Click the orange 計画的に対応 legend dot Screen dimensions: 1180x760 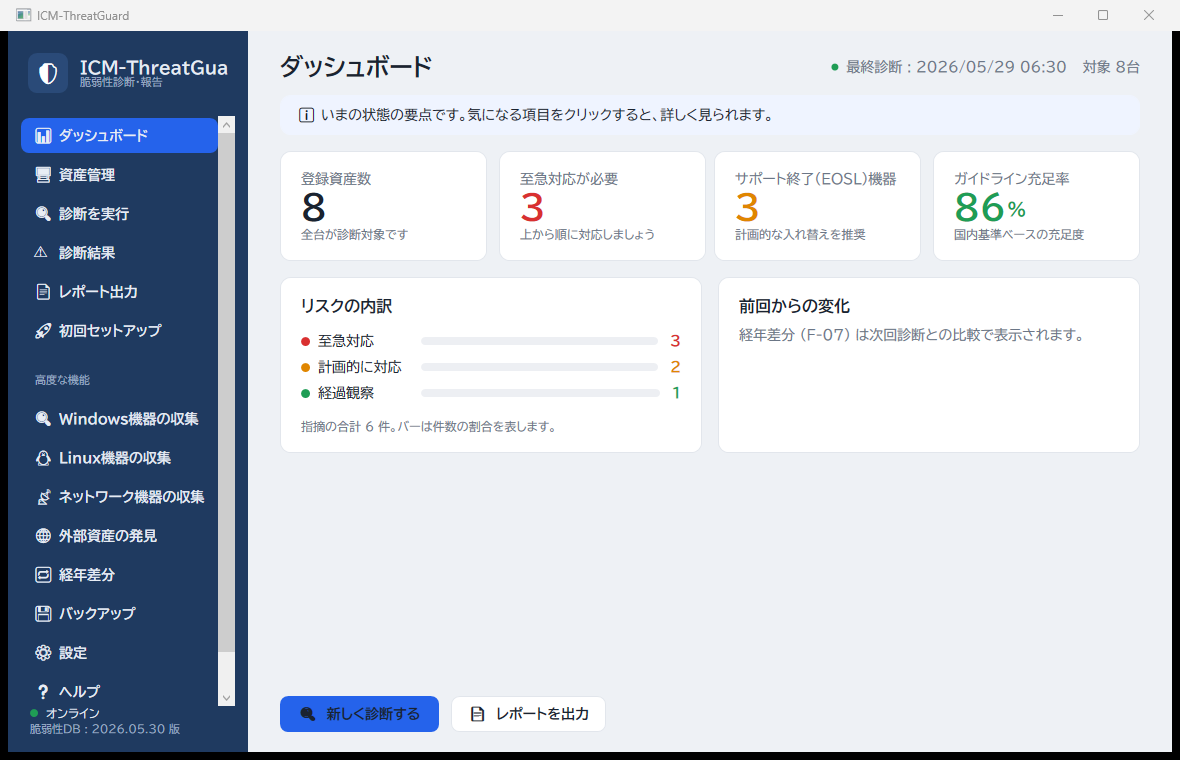[306, 367]
